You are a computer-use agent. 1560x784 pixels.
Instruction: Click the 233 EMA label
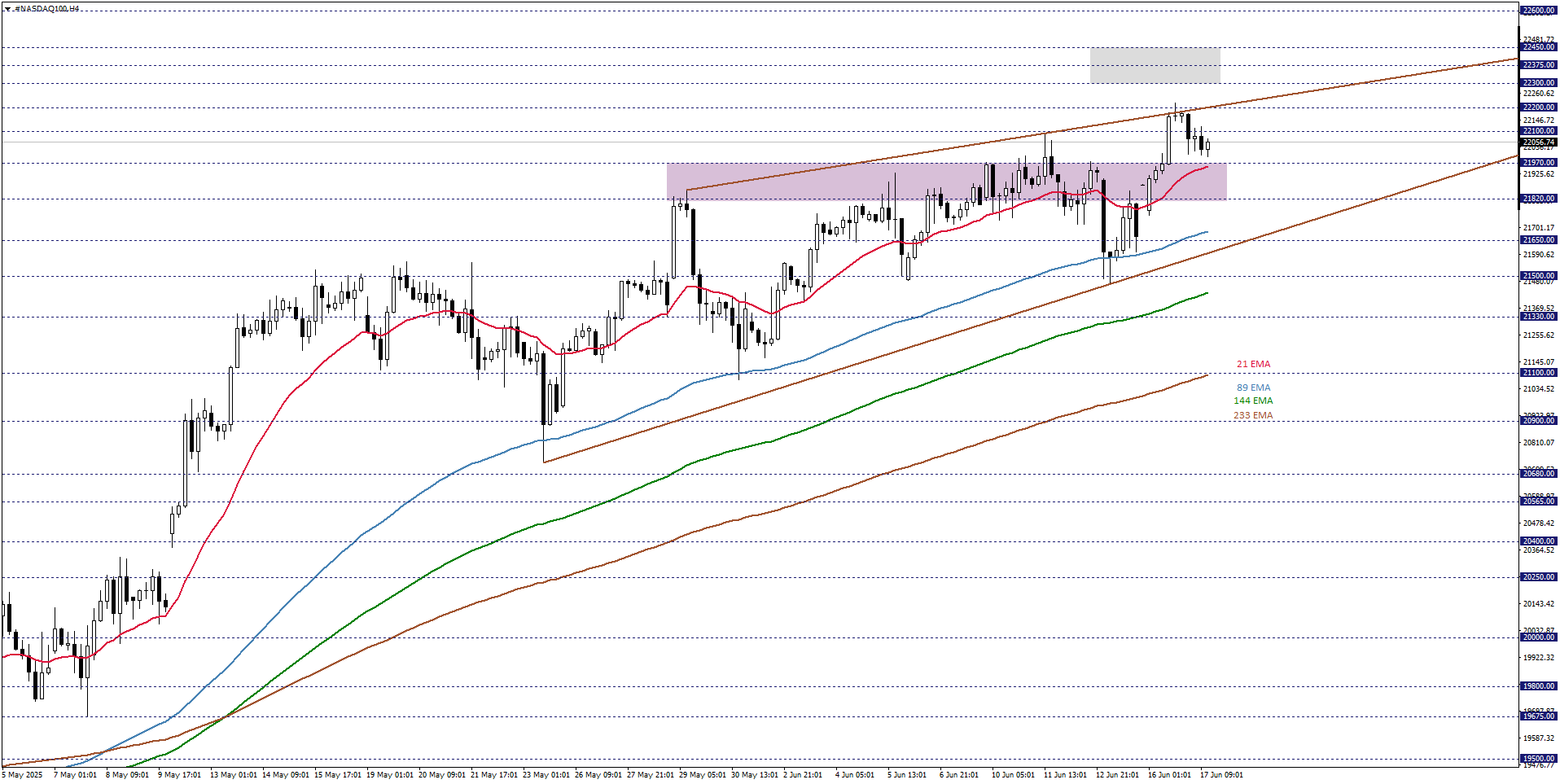(x=1253, y=415)
